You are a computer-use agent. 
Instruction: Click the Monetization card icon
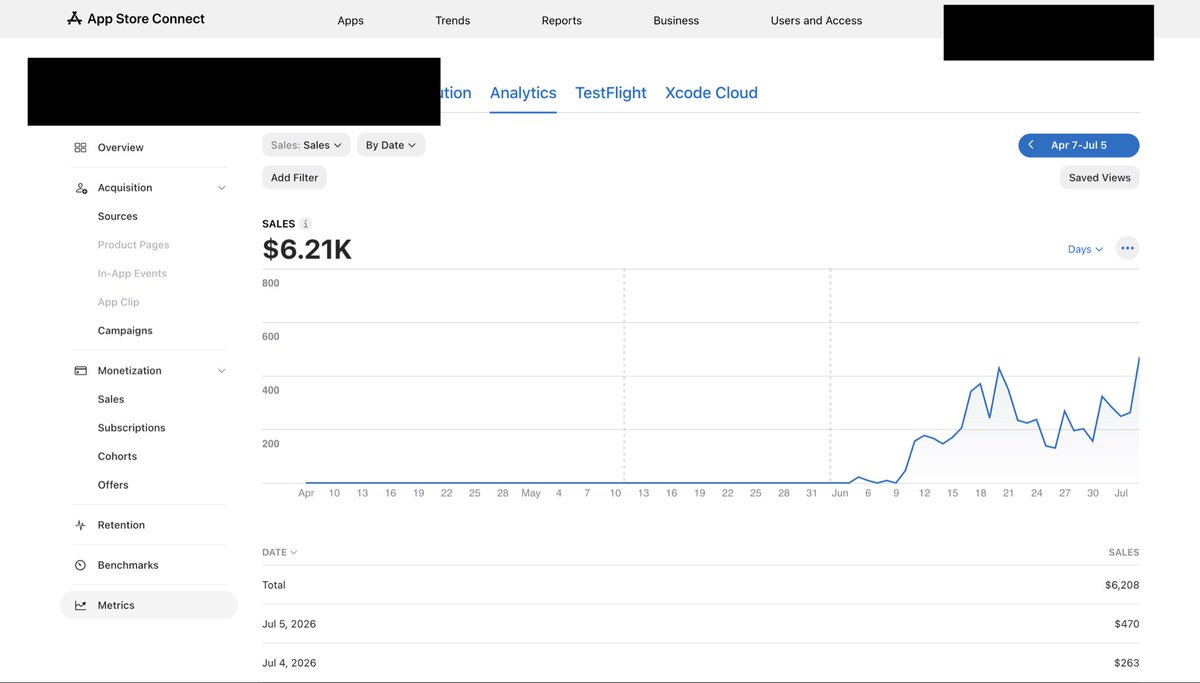coord(81,370)
